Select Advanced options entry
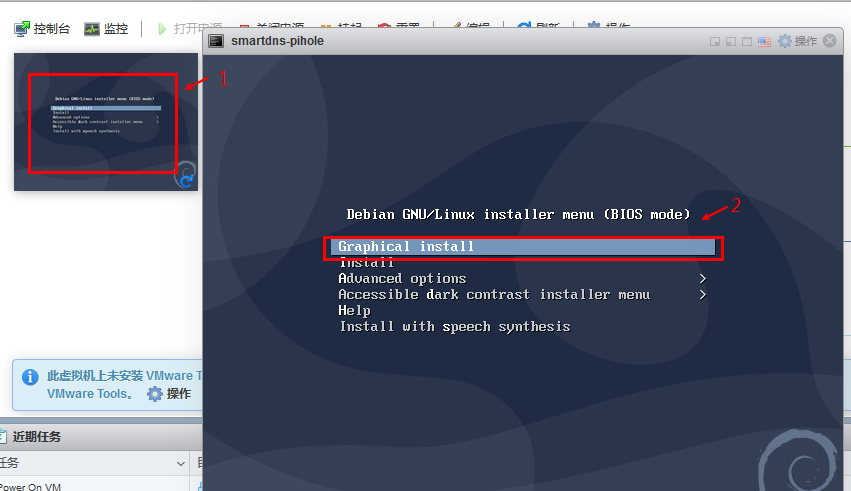Viewport: 851px width, 491px height. point(402,279)
